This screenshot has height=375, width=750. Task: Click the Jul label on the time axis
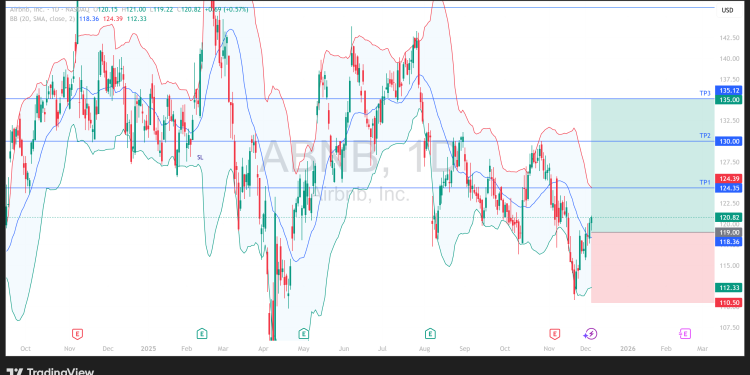383,349
